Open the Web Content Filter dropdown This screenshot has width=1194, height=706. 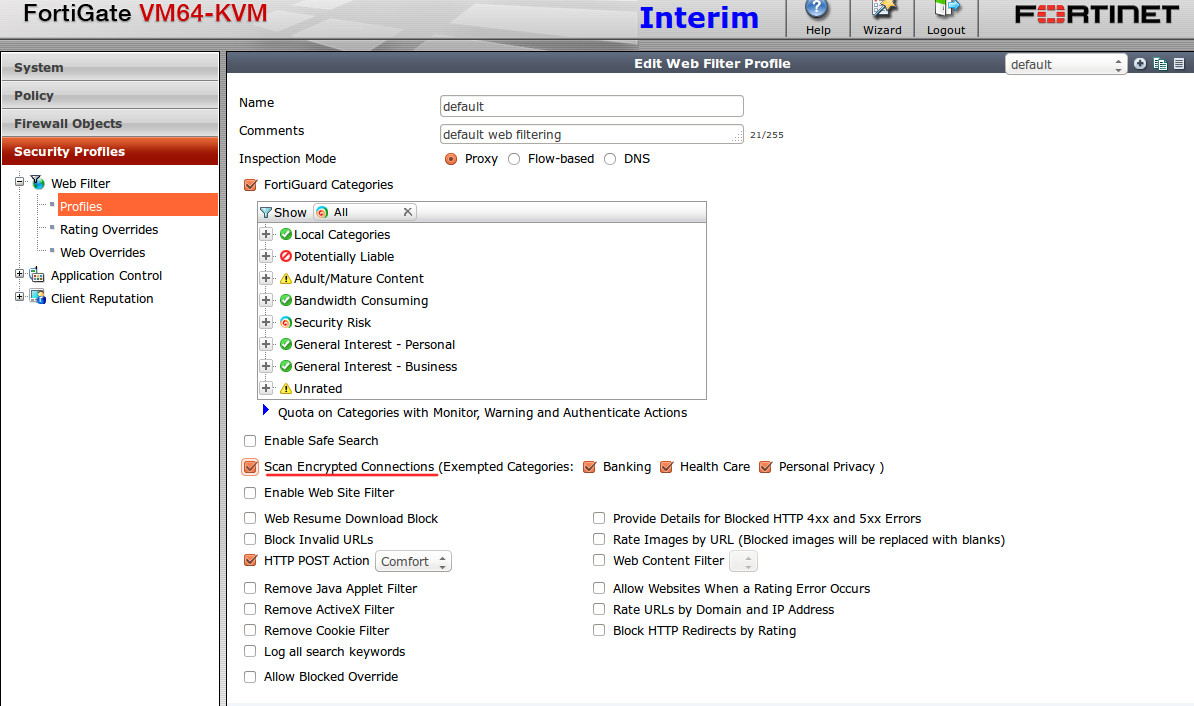tap(743, 561)
